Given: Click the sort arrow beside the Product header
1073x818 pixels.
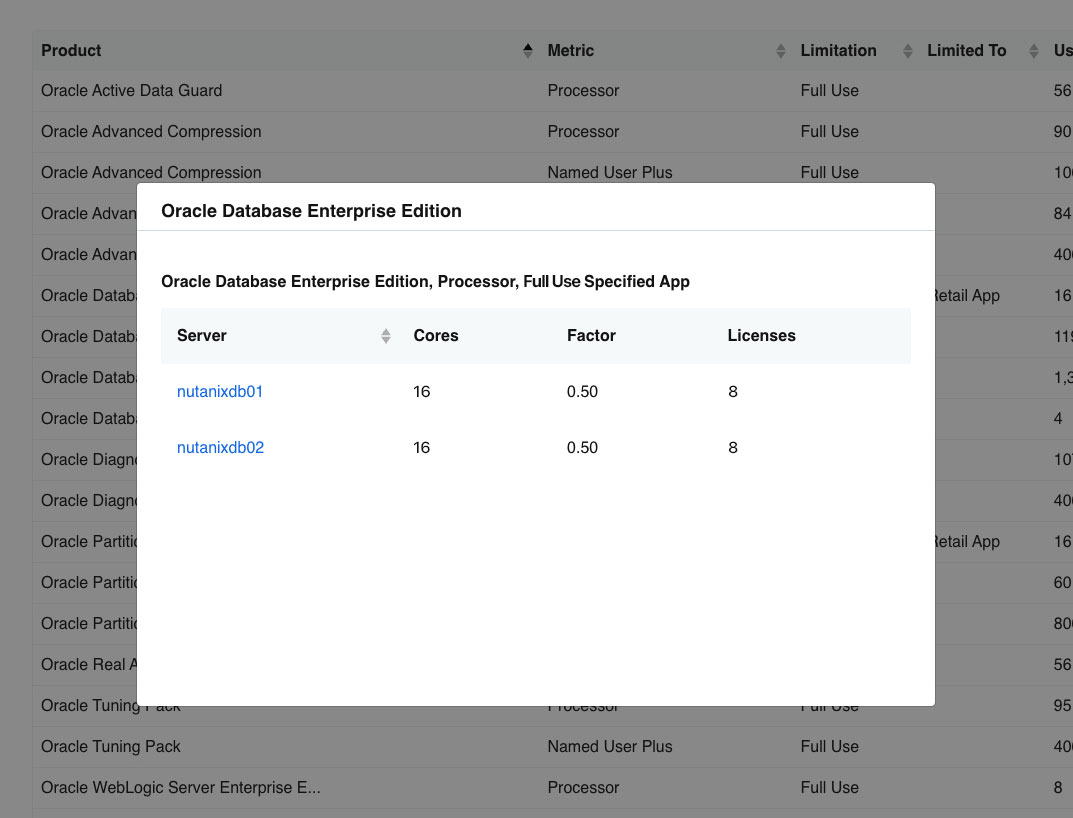Looking at the screenshot, I should (x=528, y=50).
